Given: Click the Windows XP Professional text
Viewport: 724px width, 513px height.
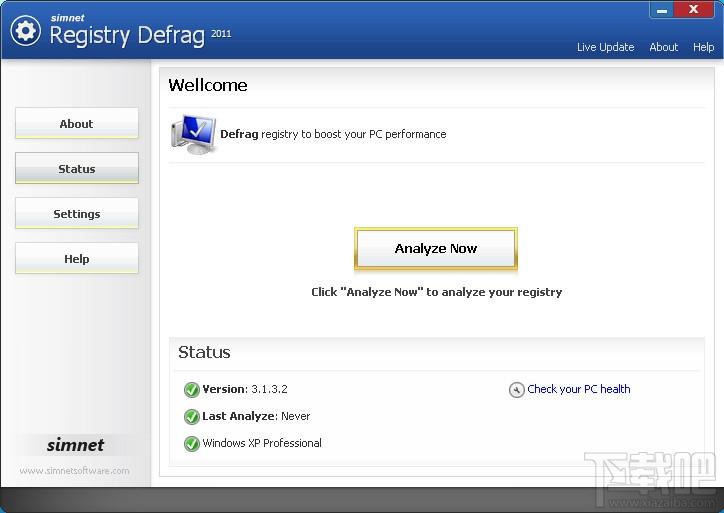Looking at the screenshot, I should (x=262, y=443).
